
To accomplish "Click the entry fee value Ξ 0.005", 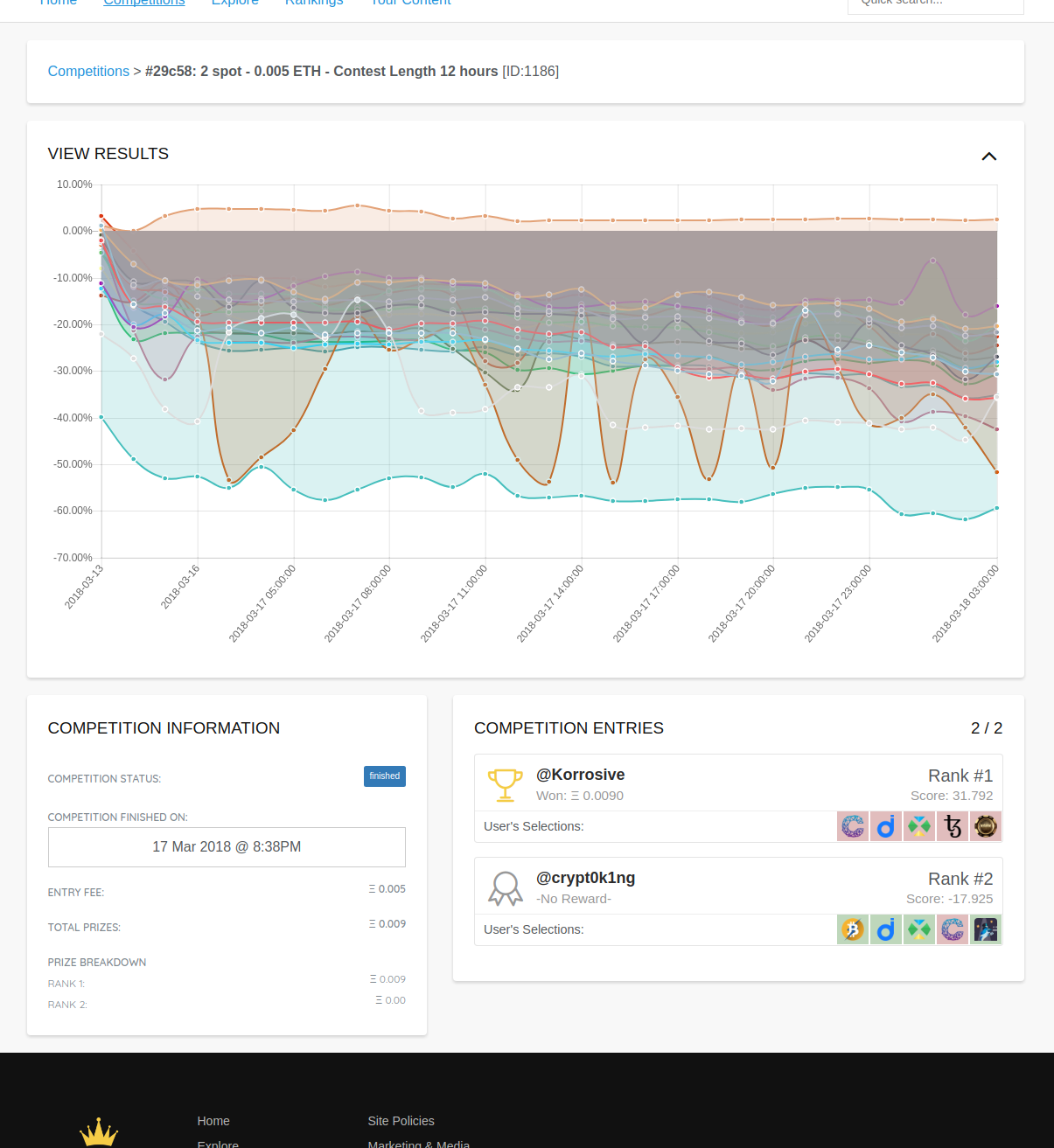I will tap(387, 889).
